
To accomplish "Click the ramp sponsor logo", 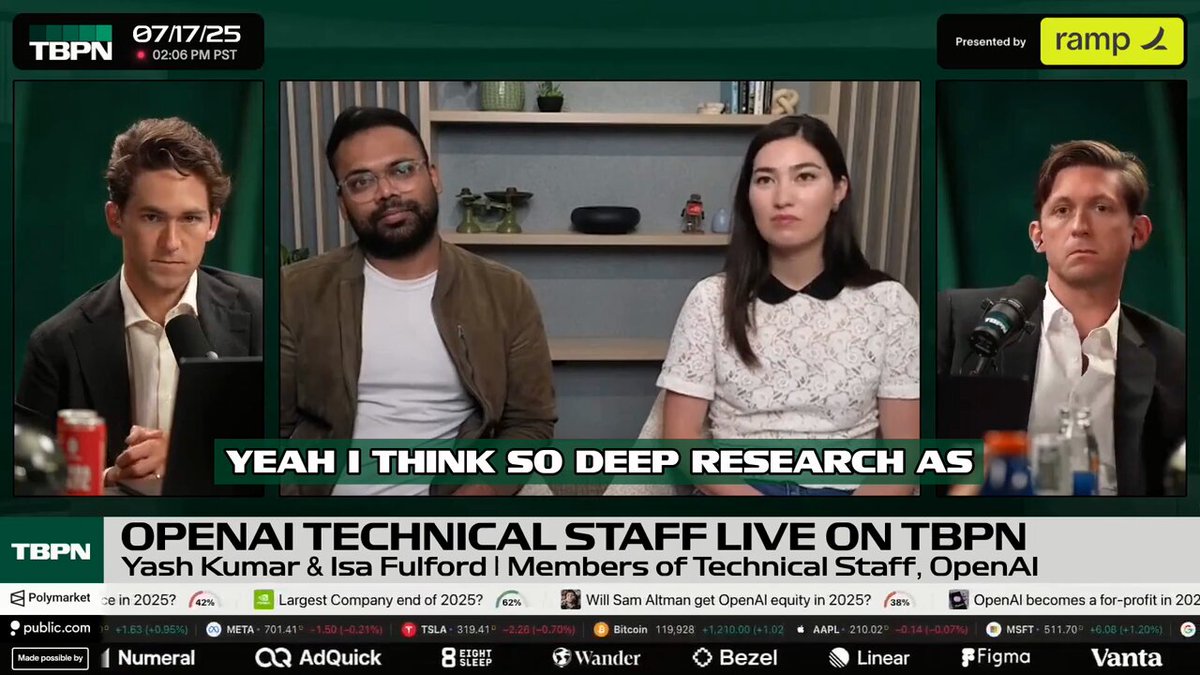I will tap(1111, 42).
